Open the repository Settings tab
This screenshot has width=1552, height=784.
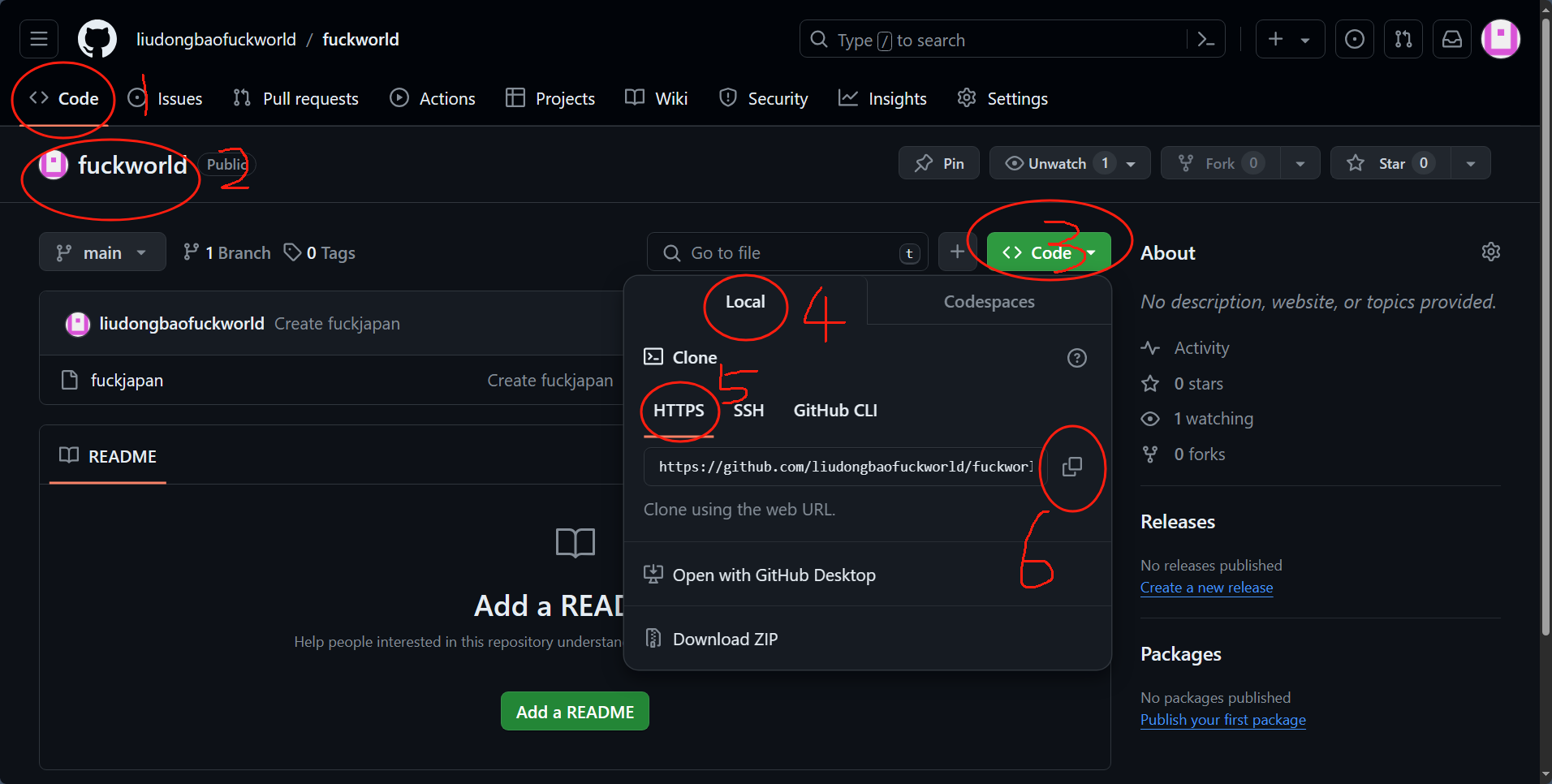[x=1002, y=98]
